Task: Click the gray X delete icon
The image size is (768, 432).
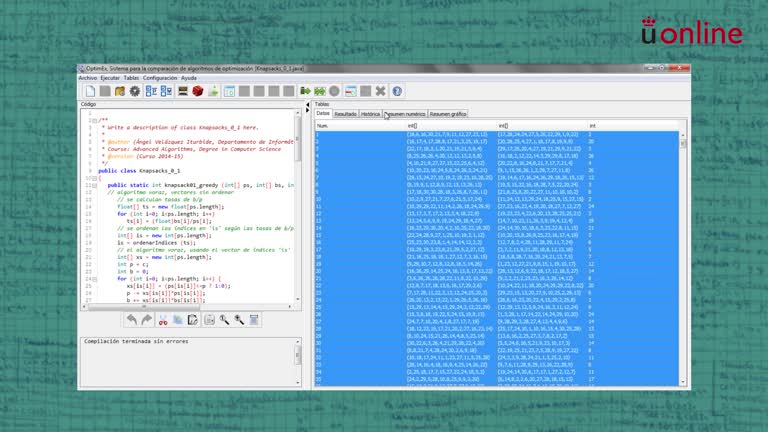Action: [381, 91]
